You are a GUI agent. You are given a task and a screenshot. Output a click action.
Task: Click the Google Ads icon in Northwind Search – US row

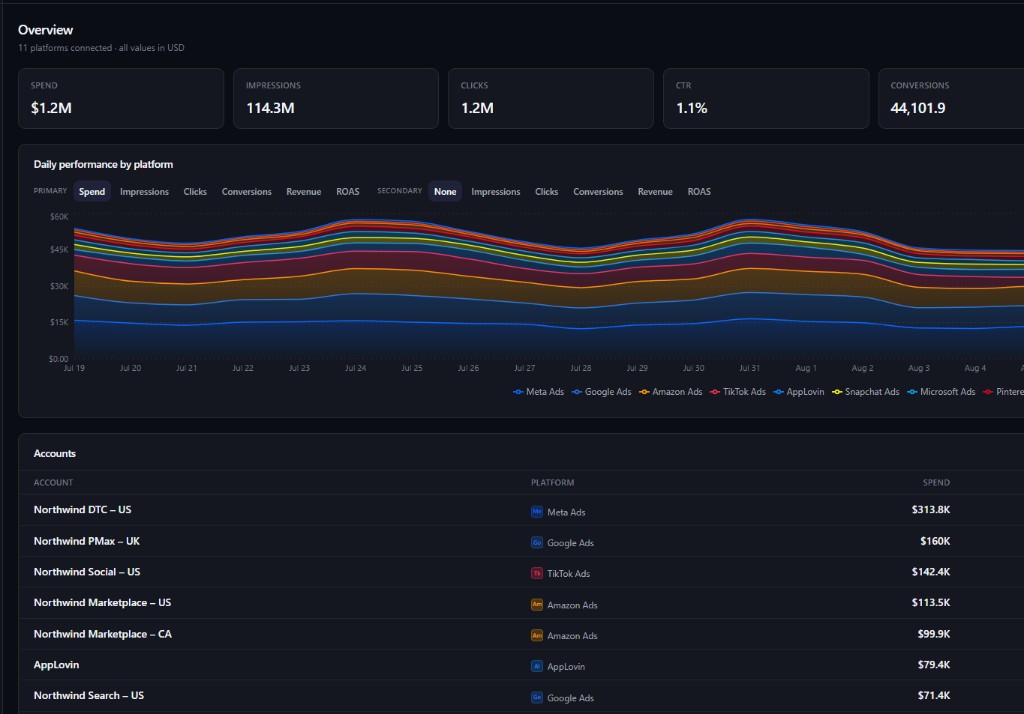pos(536,697)
